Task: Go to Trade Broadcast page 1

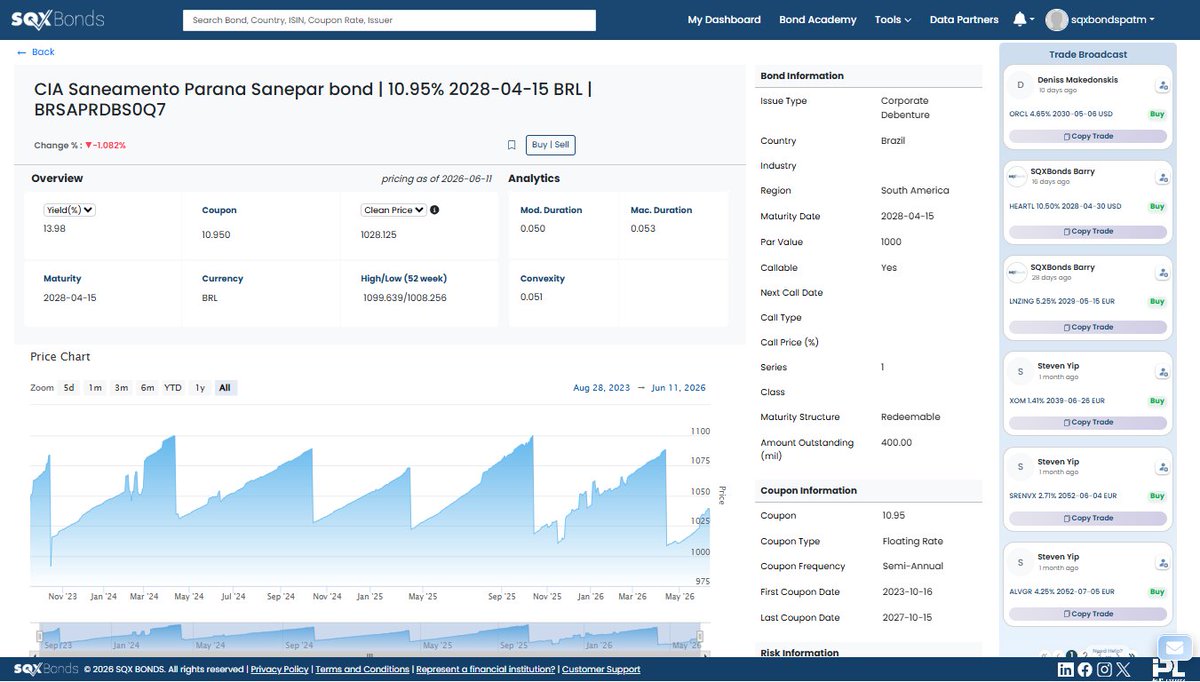Action: click(x=1071, y=654)
